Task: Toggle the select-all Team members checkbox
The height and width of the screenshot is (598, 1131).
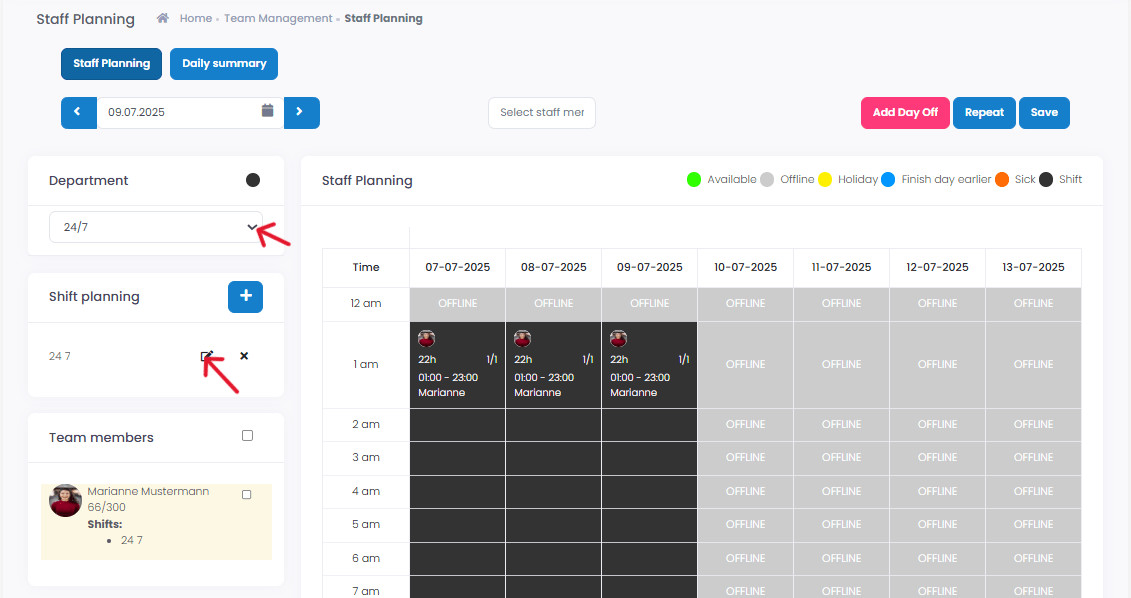Action: (x=247, y=436)
